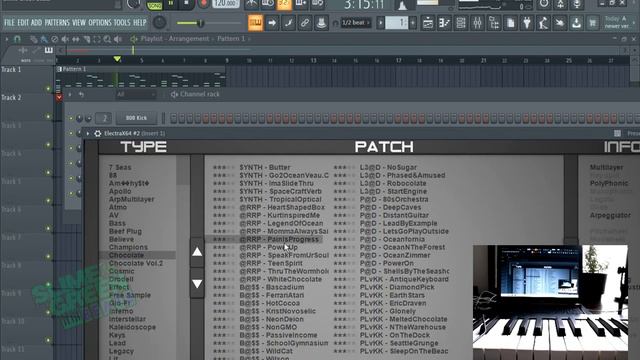Open pattern selector arrow left of pattern number
Screen dimensions: 640x360
click(380, 23)
